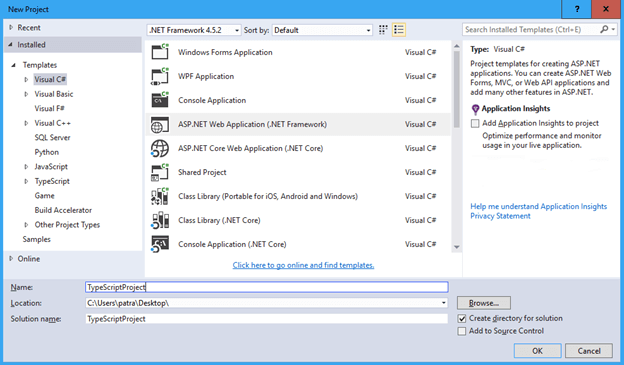Expand the TypeScript tree node arrow

coord(26,181)
